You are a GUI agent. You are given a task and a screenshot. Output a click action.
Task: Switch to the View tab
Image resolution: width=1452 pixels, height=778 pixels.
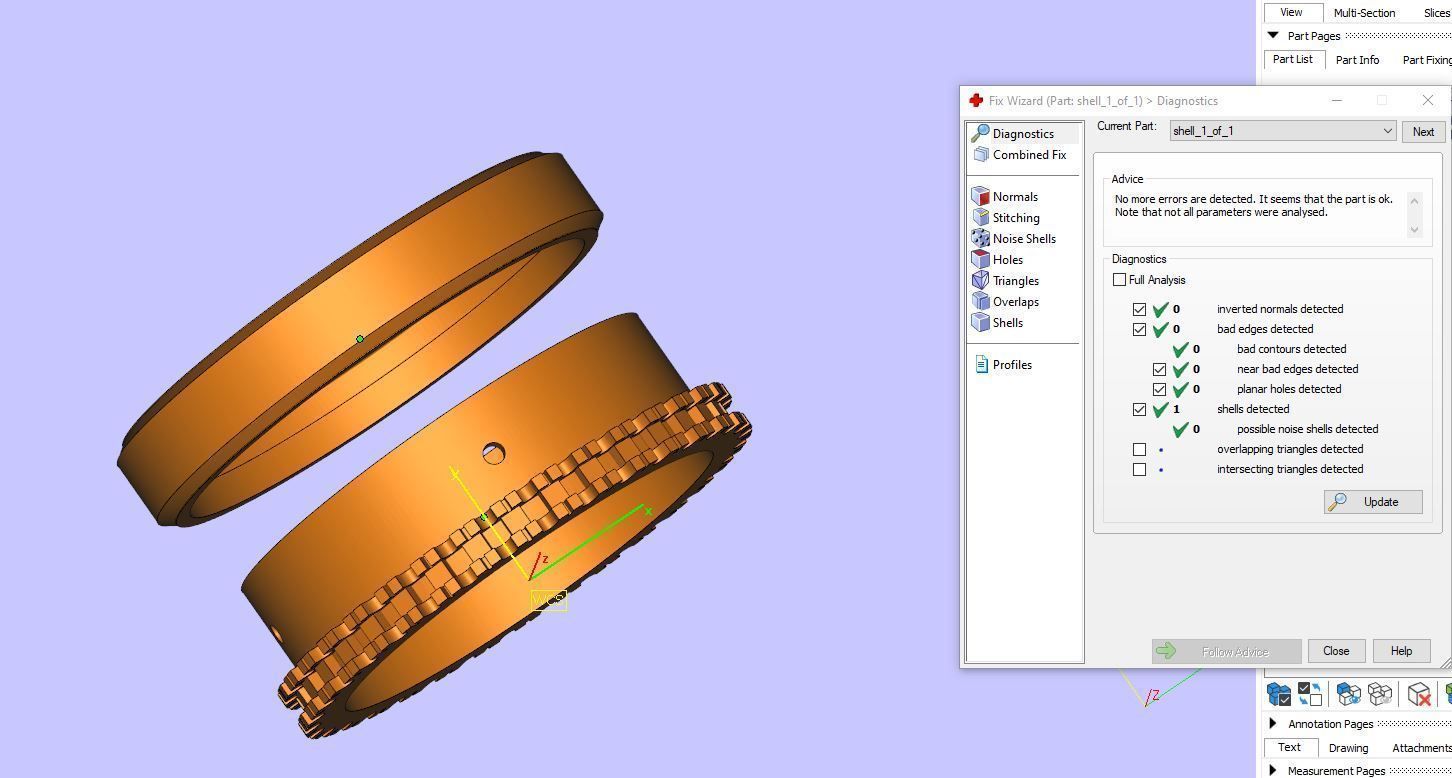(x=1291, y=12)
